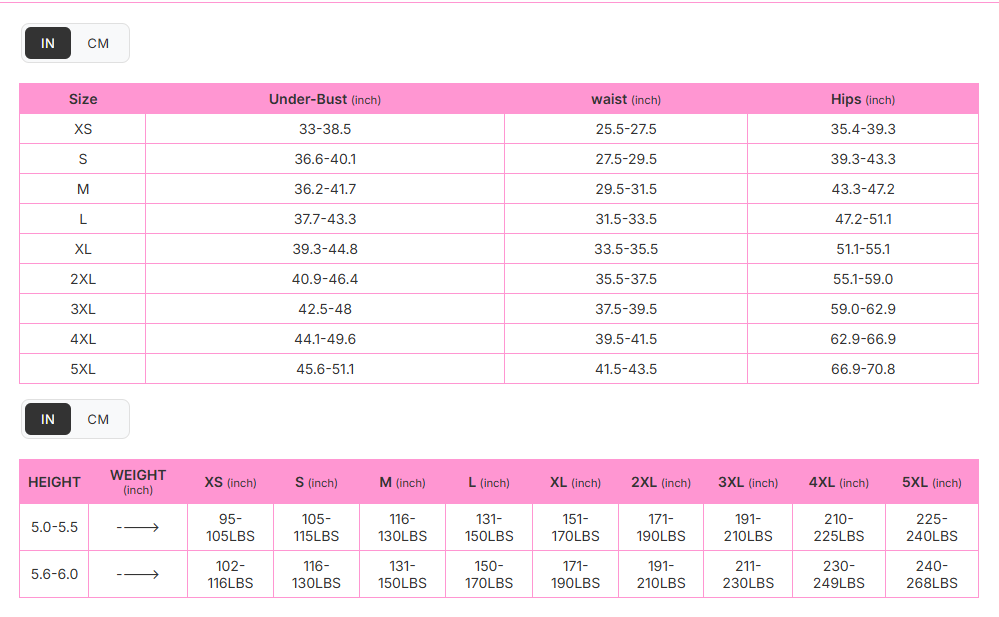This screenshot has width=999, height=617.
Task: Click the 240-268LBS weight cell
Action: 931,574
